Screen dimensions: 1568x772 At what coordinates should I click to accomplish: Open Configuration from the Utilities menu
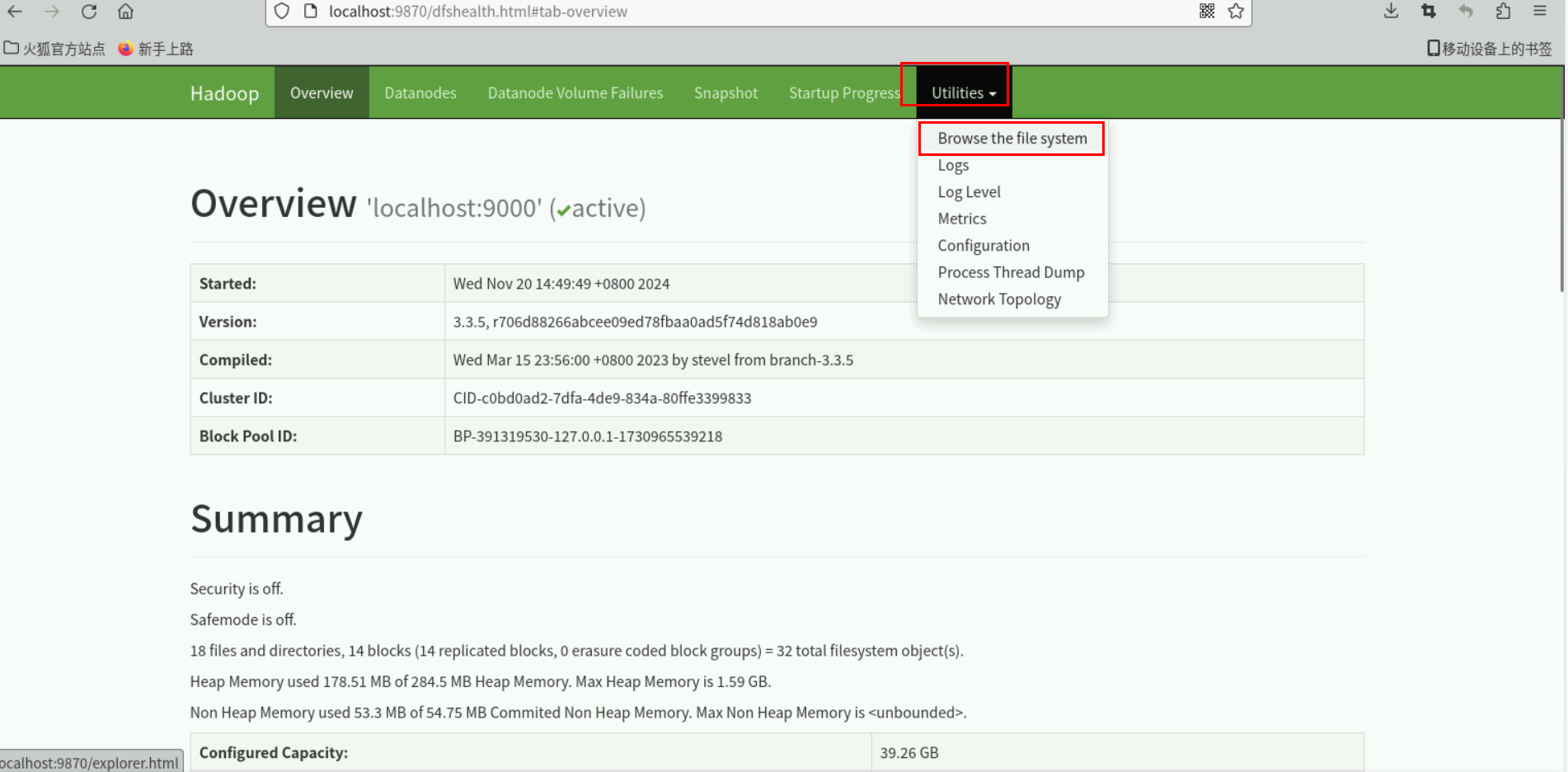[x=984, y=246]
